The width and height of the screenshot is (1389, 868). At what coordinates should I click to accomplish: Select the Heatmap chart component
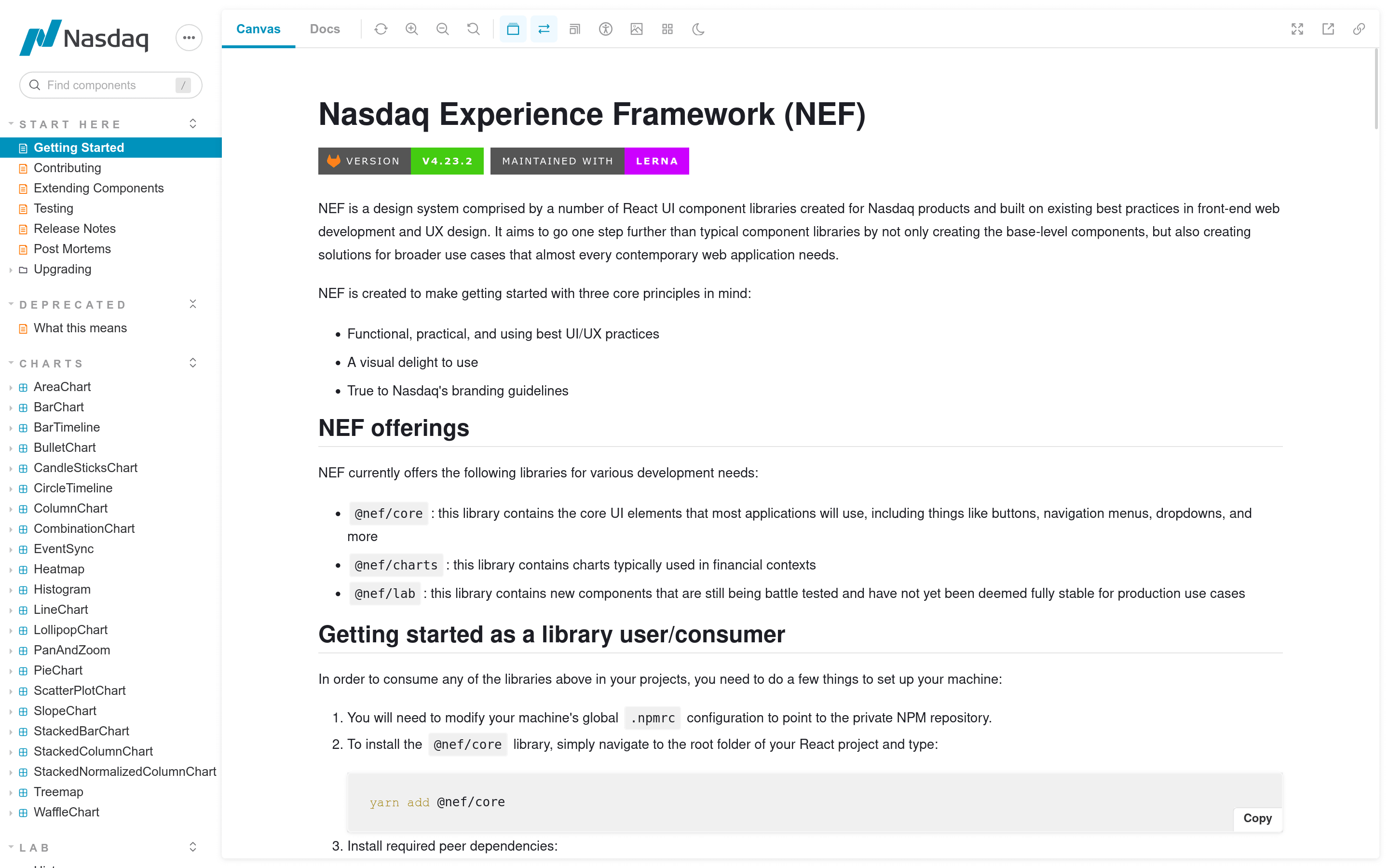click(x=59, y=569)
